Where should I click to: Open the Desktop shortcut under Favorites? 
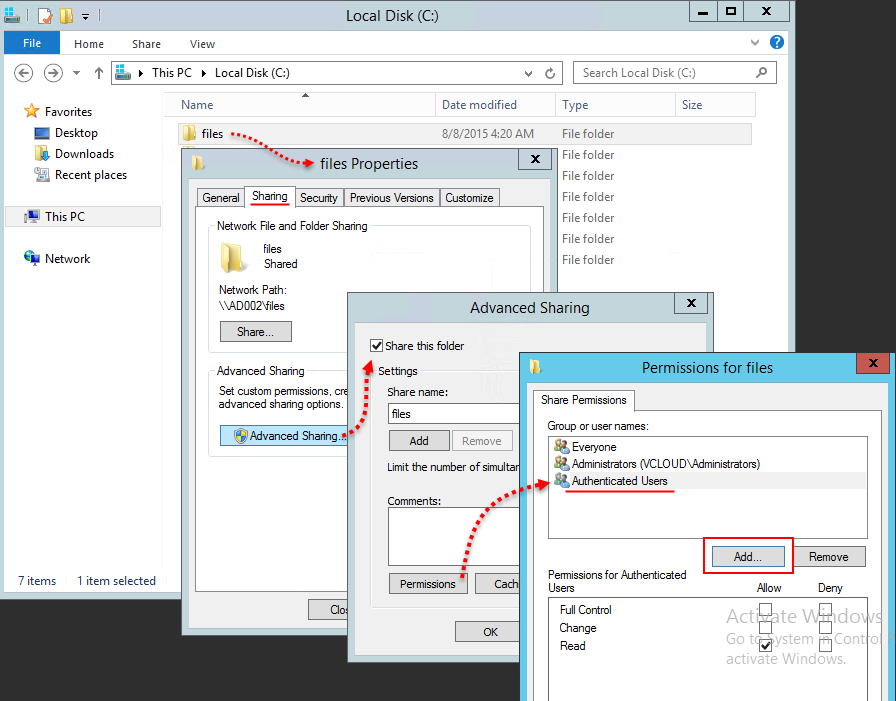74,132
